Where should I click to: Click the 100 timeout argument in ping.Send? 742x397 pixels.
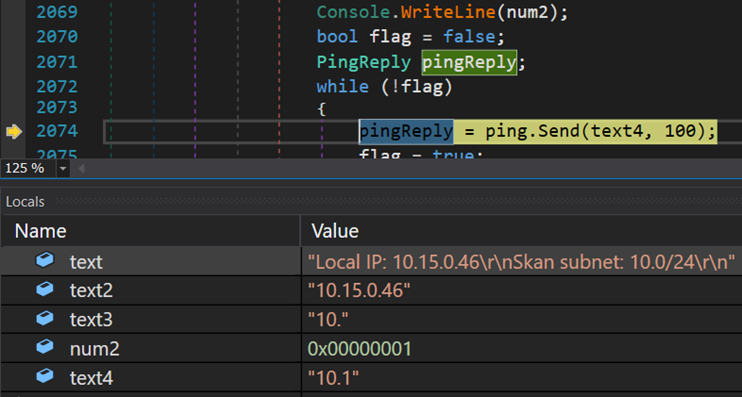point(680,131)
